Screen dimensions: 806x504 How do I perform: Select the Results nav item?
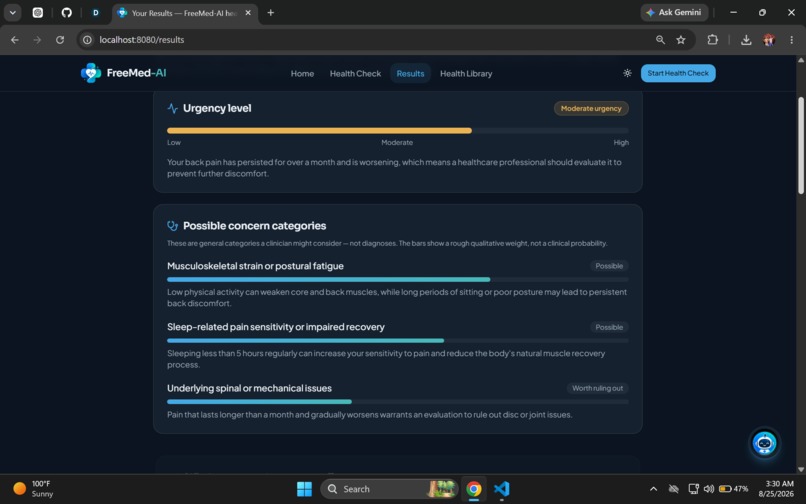pyautogui.click(x=410, y=74)
